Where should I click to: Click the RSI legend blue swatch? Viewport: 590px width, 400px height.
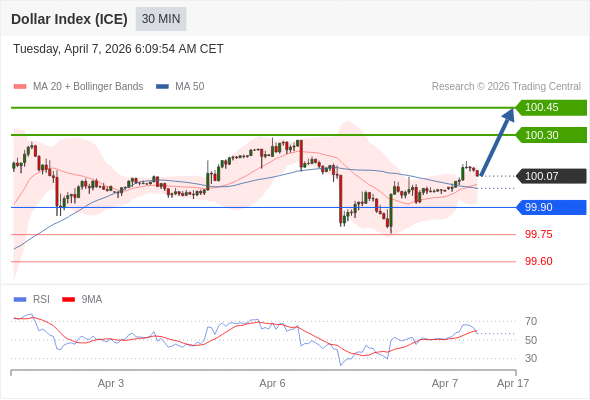20,300
